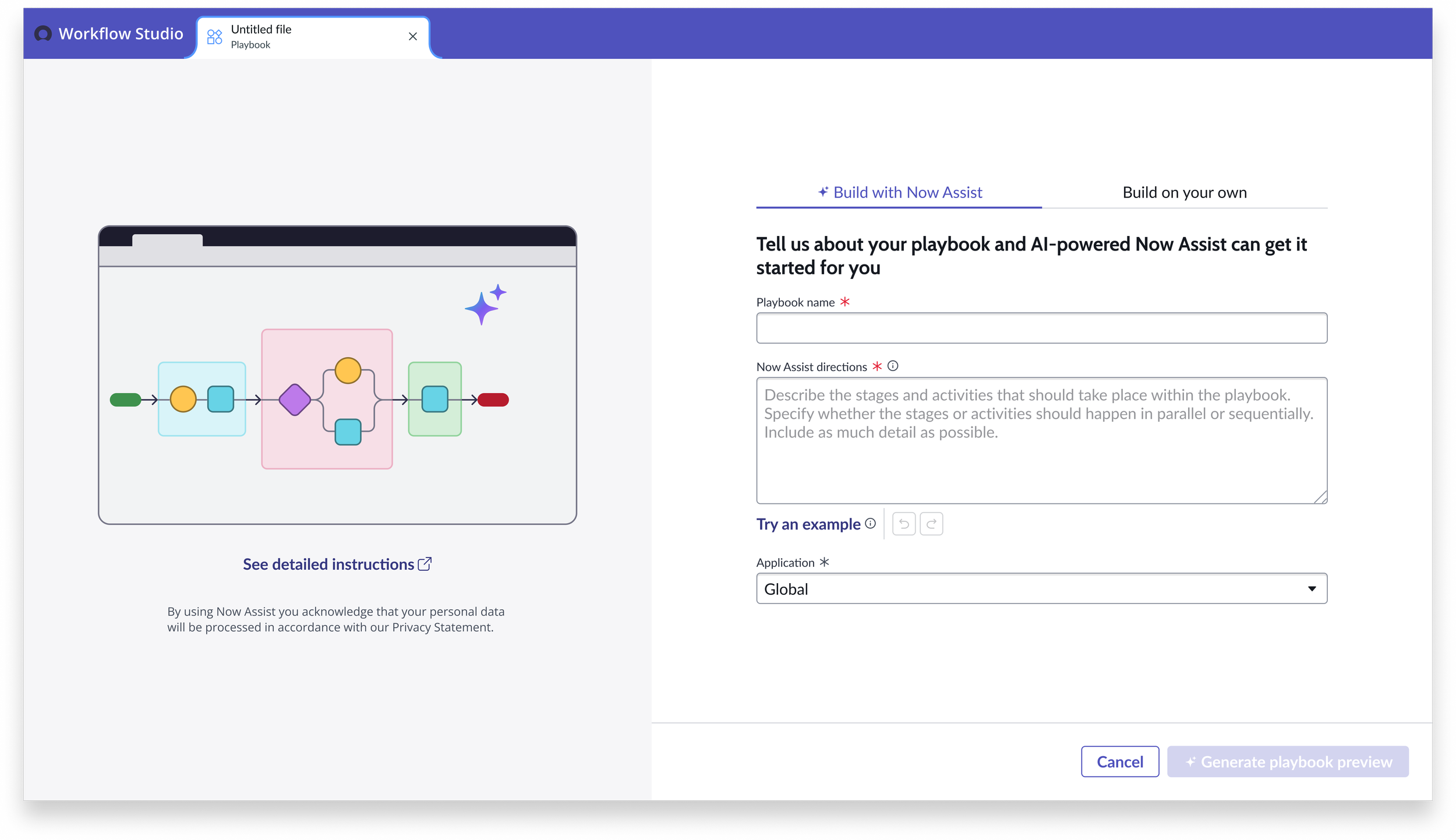
Task: Click the Cancel button
Action: 1119,761
